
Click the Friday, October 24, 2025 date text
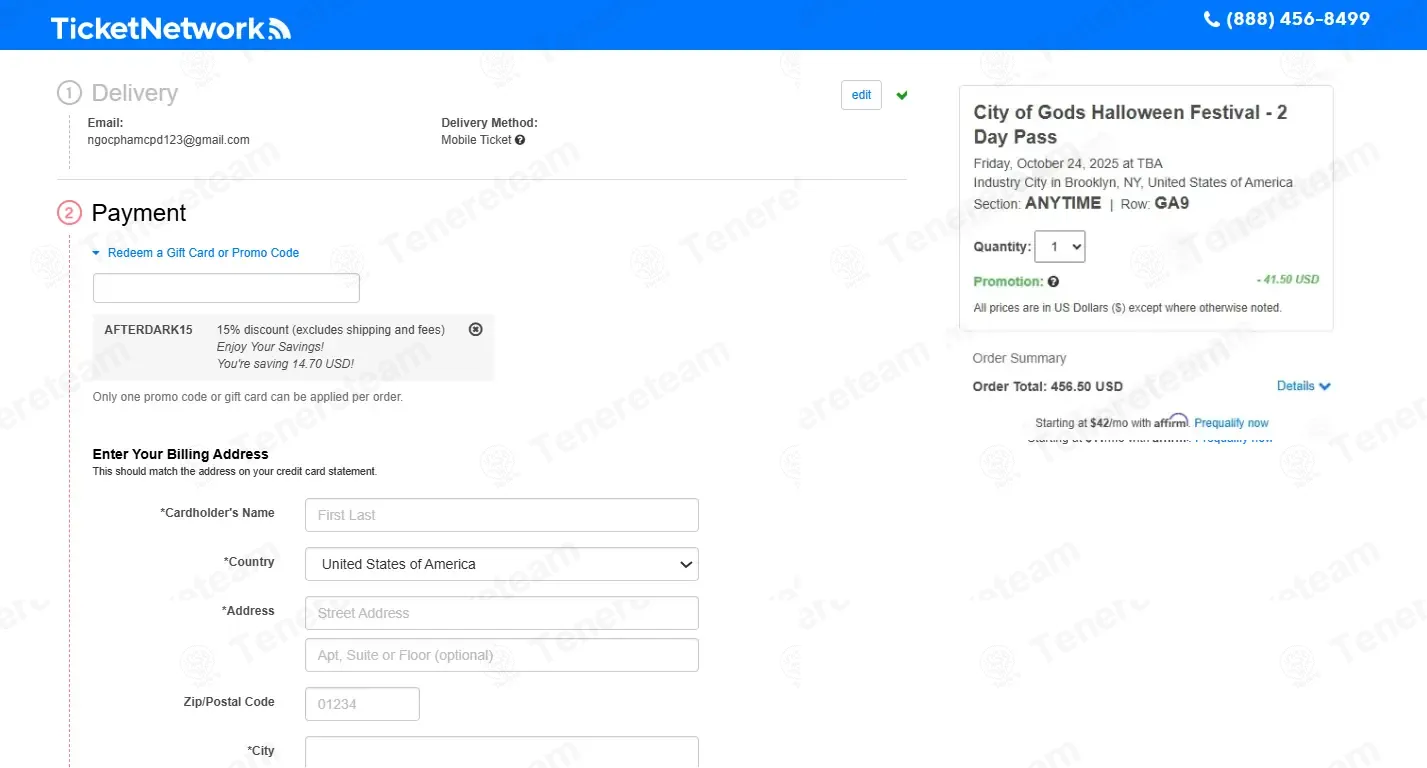click(1068, 163)
